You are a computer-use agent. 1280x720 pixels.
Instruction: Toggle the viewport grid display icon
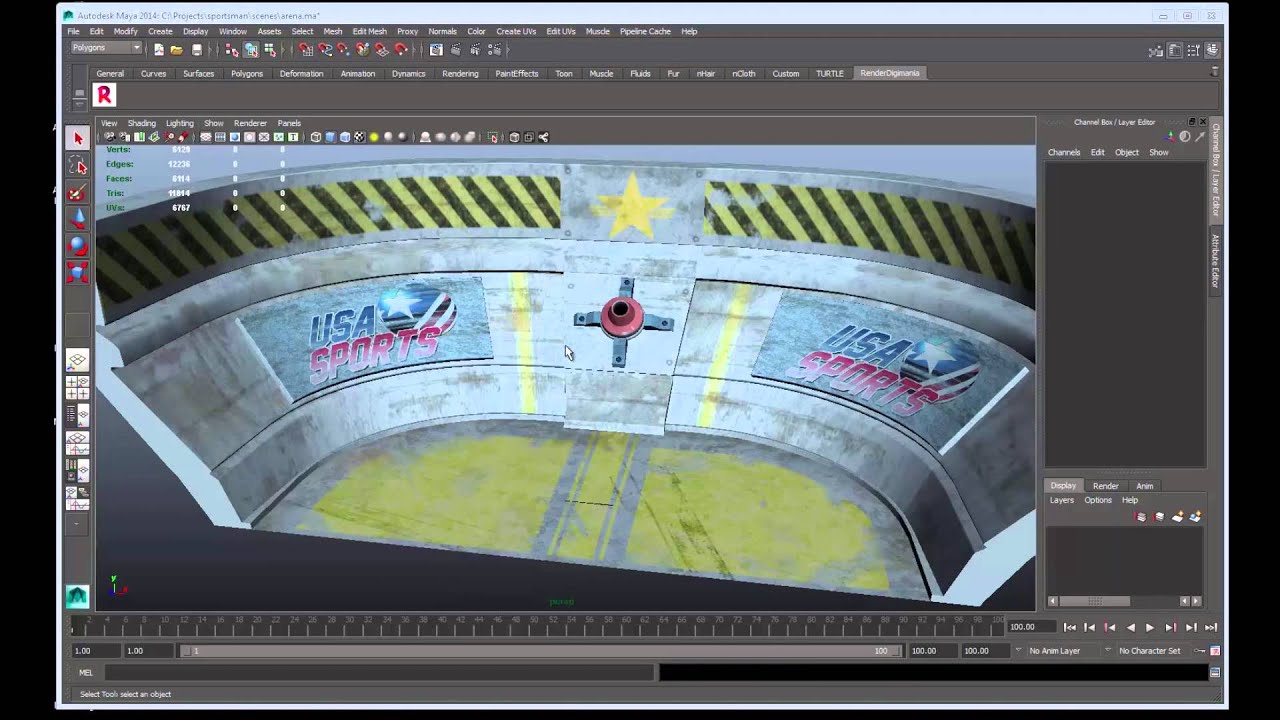coord(206,137)
